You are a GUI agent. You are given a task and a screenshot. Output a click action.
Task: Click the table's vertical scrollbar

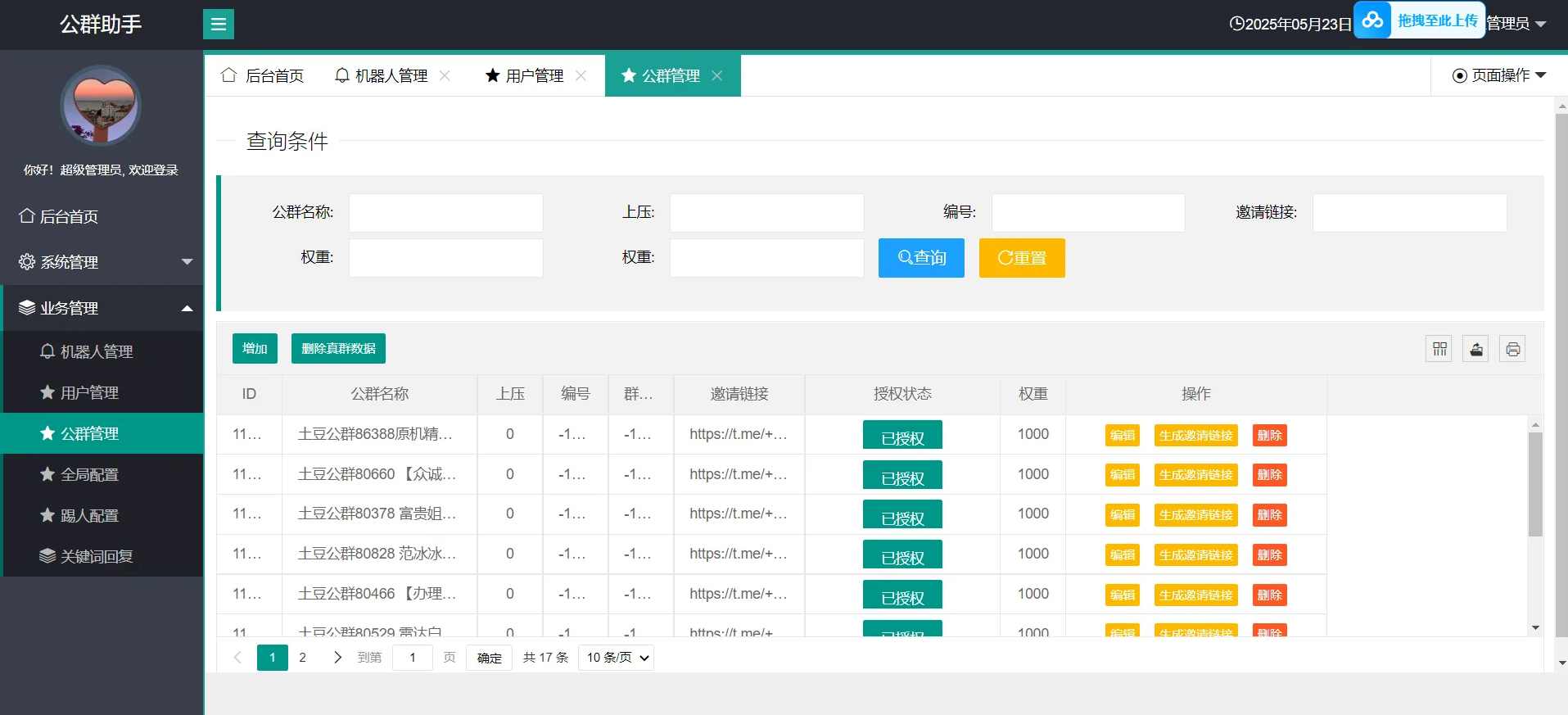coord(1535,483)
